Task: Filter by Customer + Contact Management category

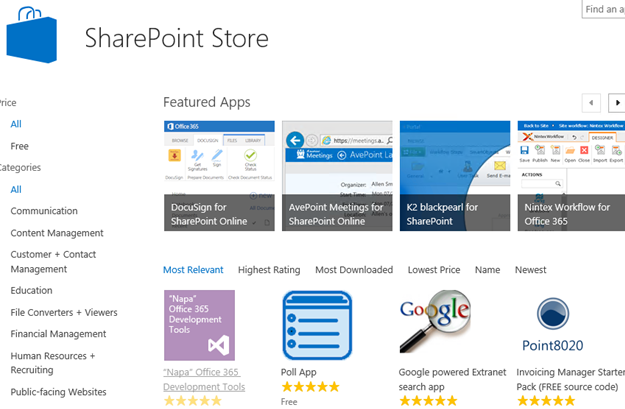Action: (53, 262)
